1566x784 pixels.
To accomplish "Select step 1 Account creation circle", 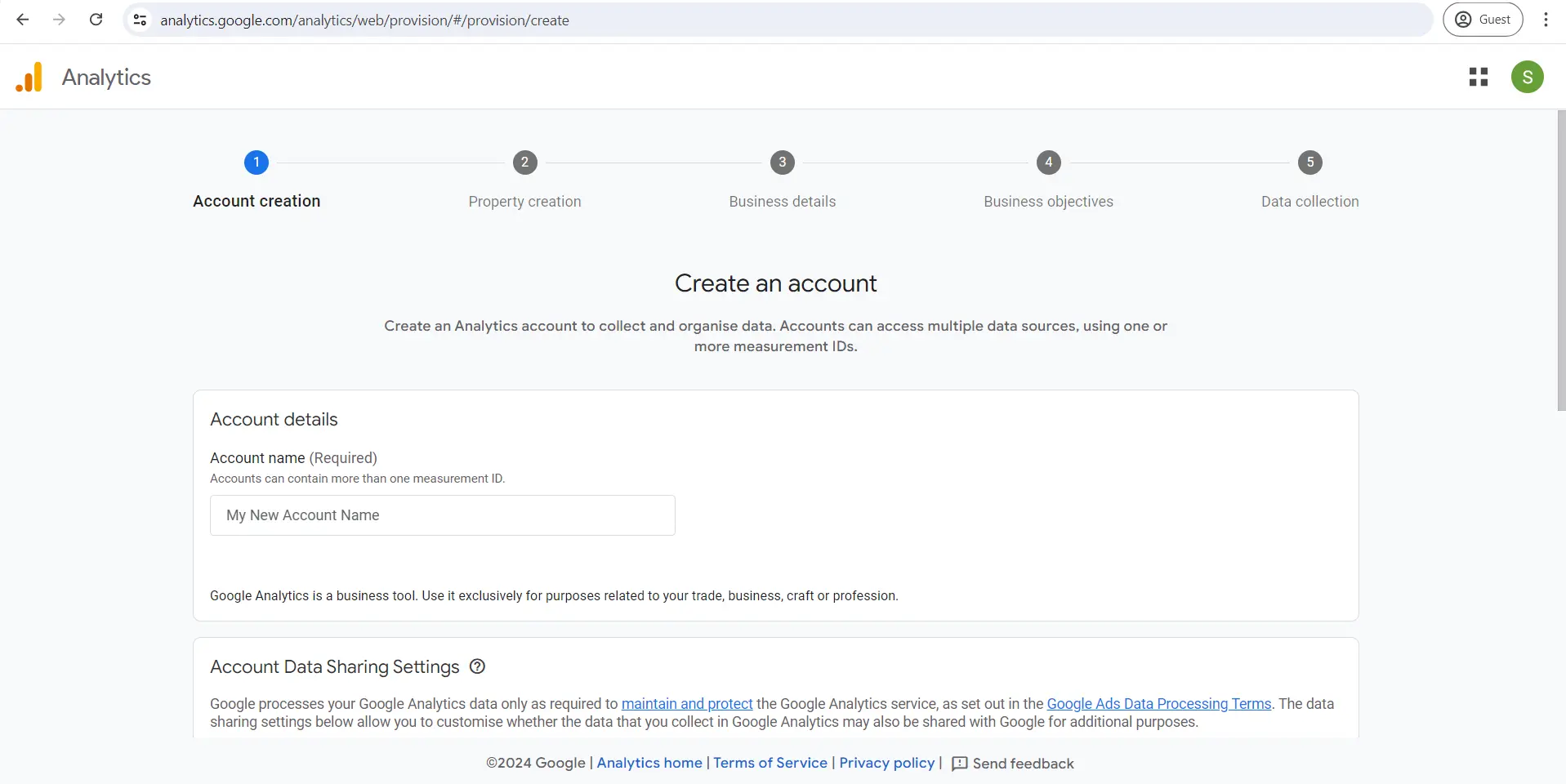I will click(257, 162).
